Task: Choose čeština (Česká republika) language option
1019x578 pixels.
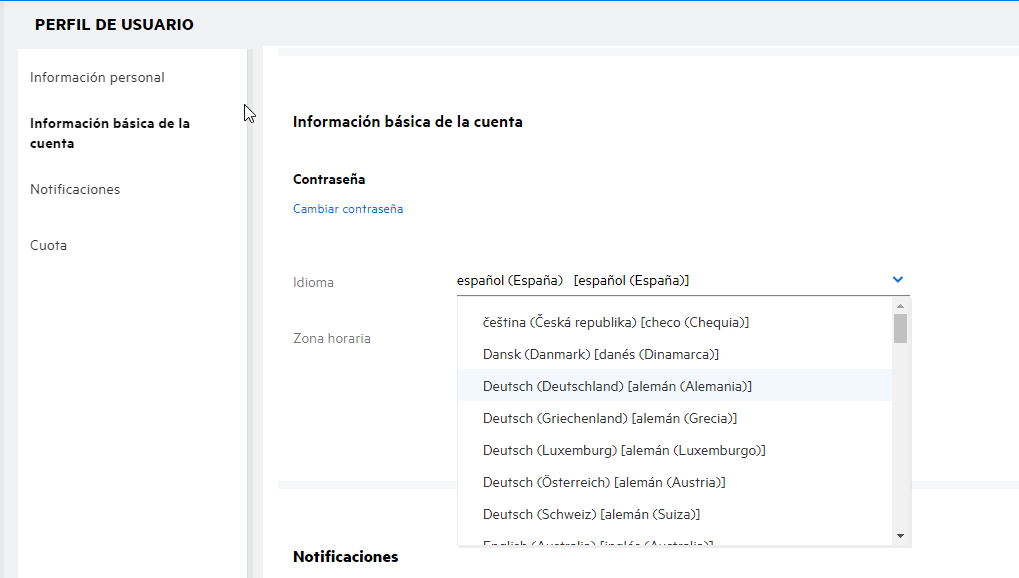Action: [616, 323]
